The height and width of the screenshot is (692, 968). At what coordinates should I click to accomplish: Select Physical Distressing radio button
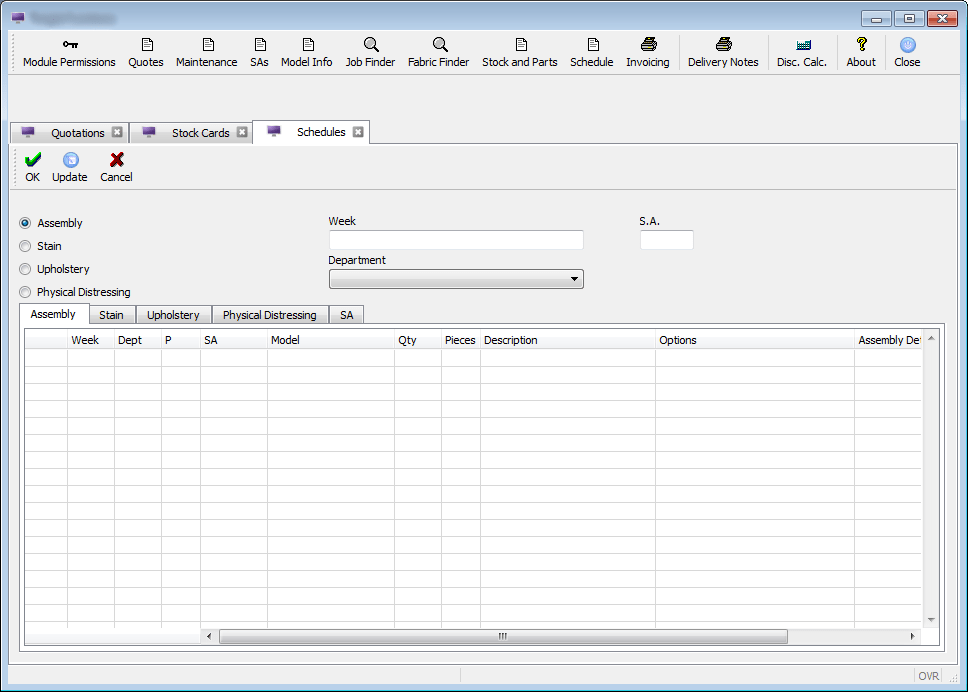coord(26,292)
